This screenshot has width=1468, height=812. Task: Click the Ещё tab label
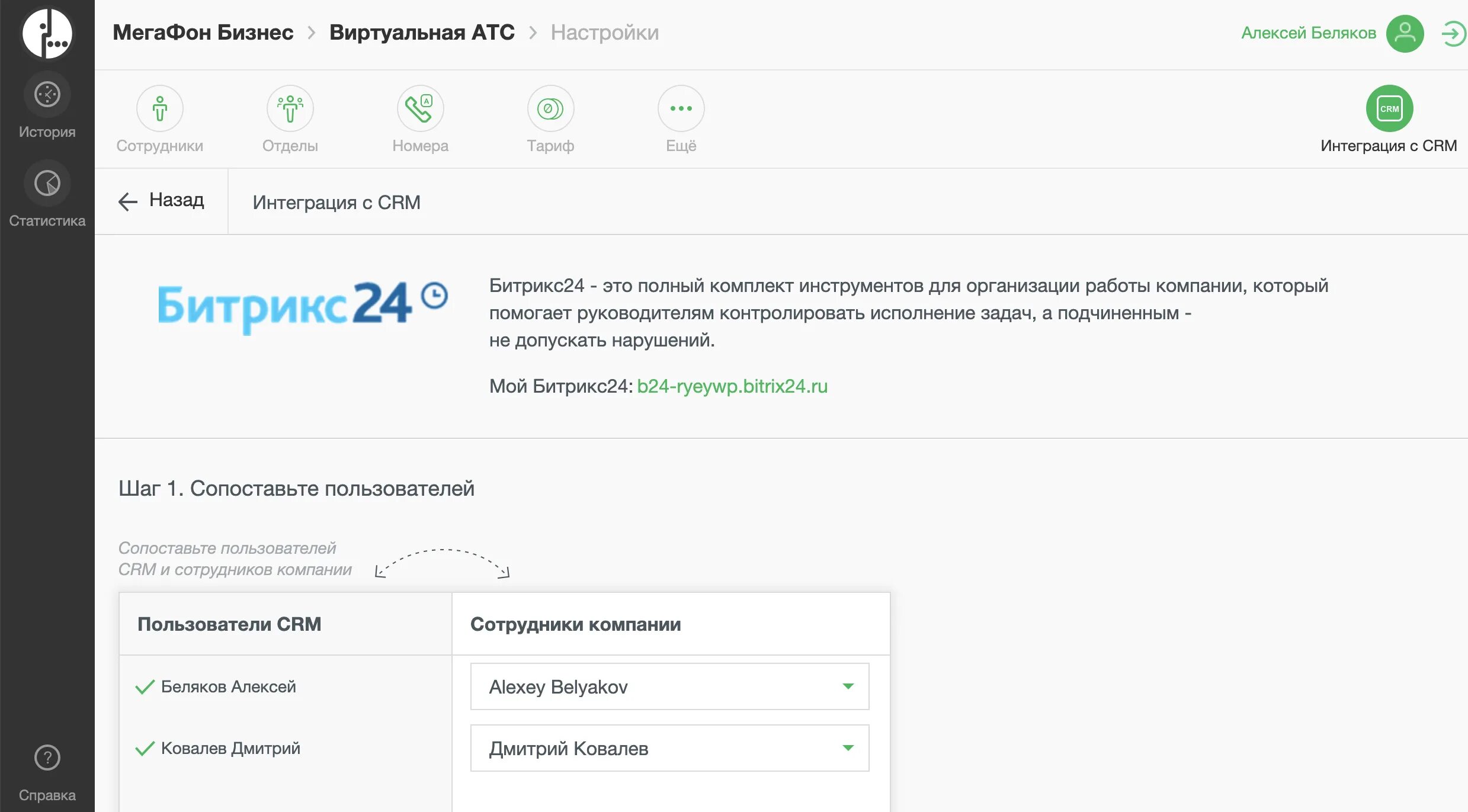[x=681, y=146]
